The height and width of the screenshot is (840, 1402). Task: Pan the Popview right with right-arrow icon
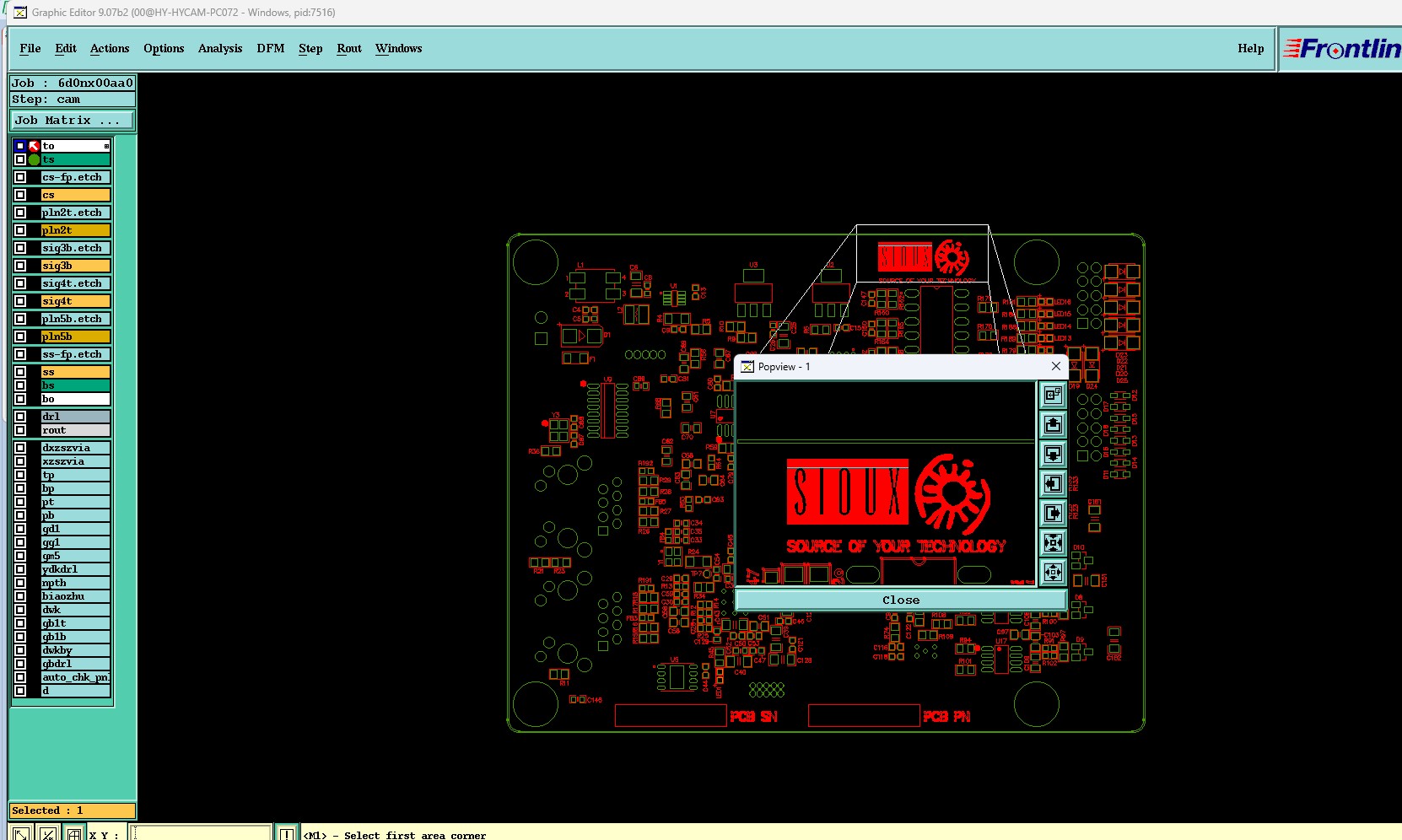[x=1053, y=513]
